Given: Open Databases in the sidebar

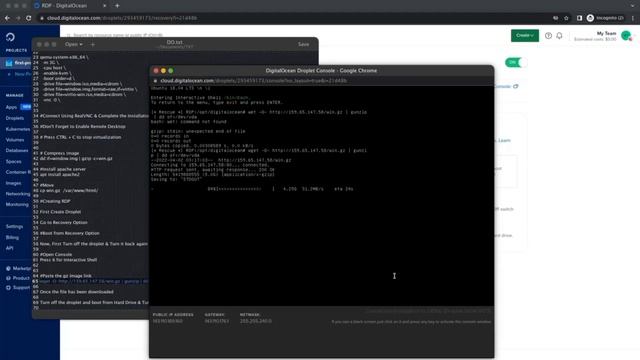Looking at the screenshot, I should 17,151.
